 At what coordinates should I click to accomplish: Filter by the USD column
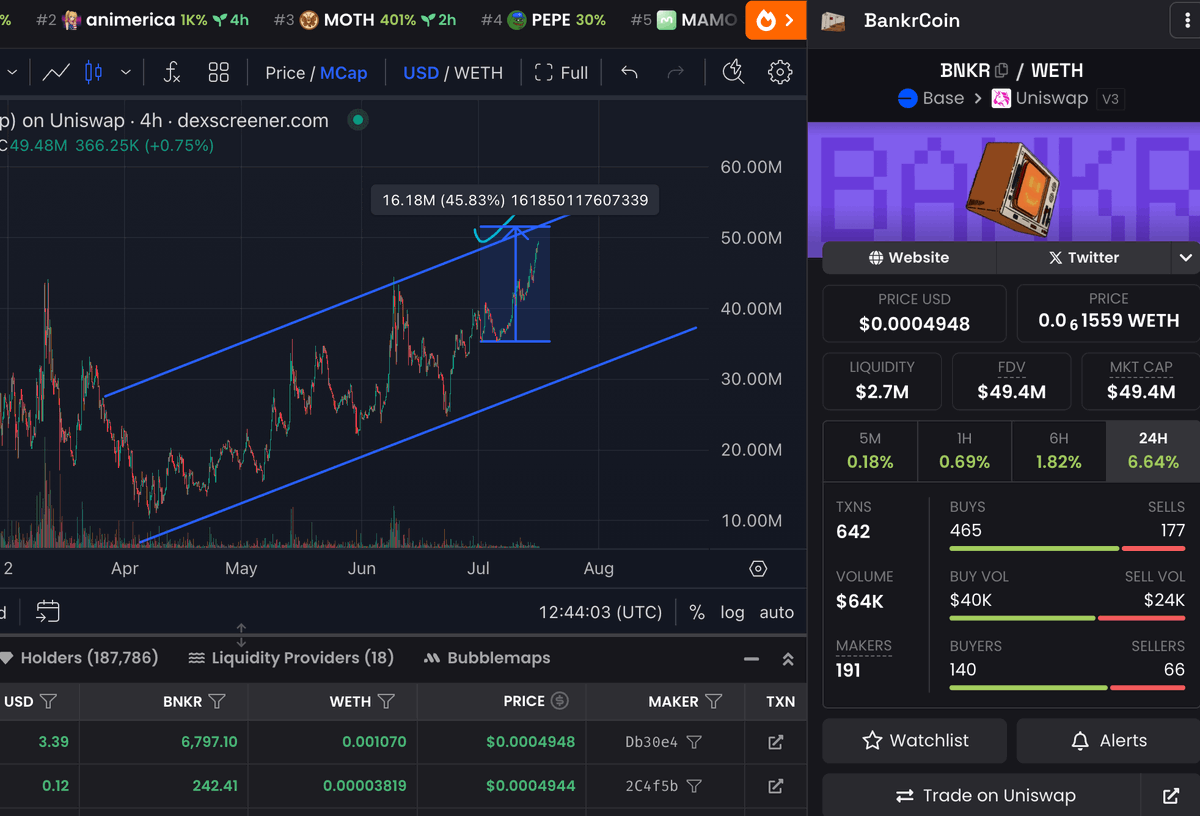(47, 701)
